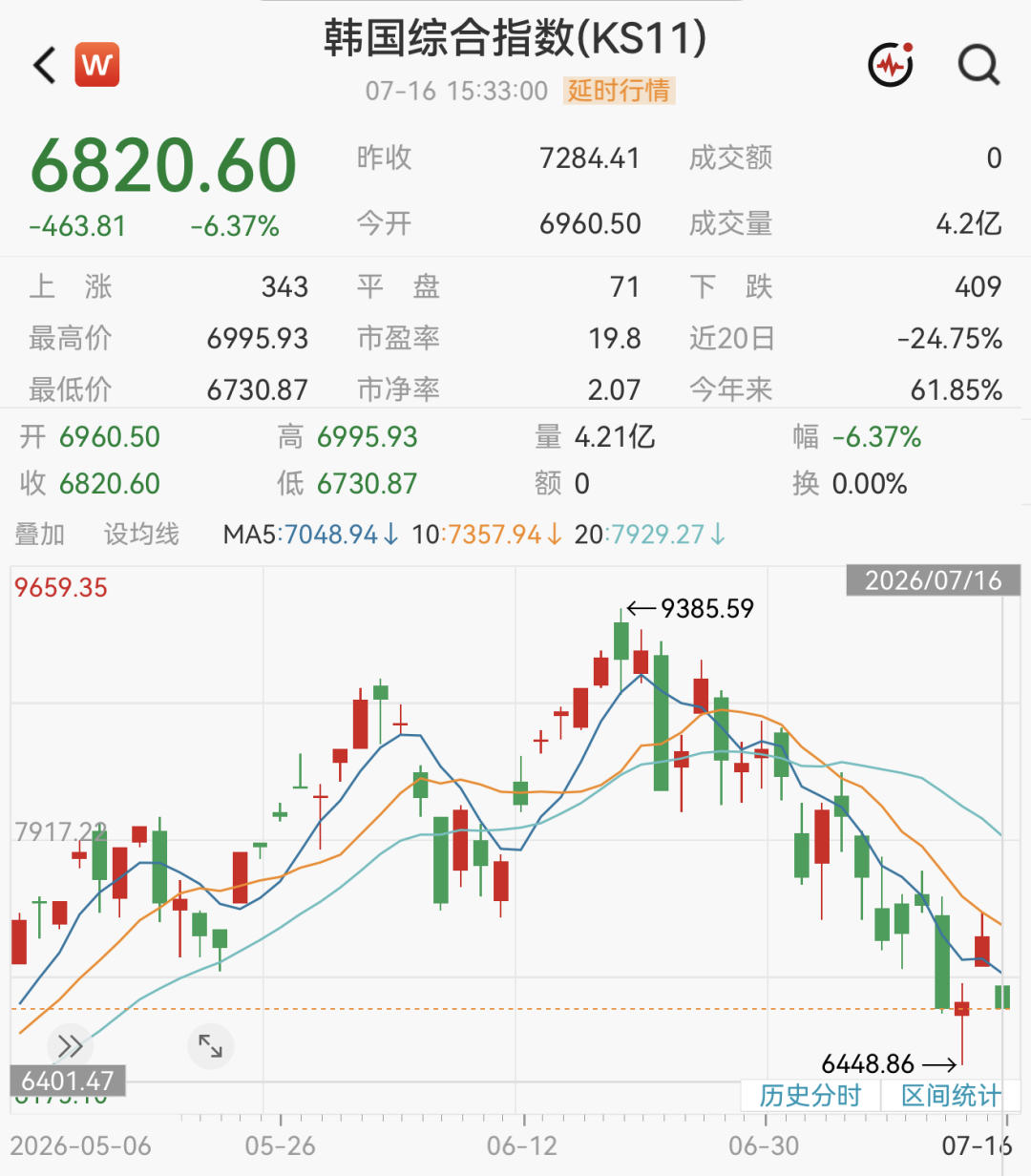Open the 设均线 moving average settings
The width and height of the screenshot is (1031, 1176).
pyautogui.click(x=141, y=535)
